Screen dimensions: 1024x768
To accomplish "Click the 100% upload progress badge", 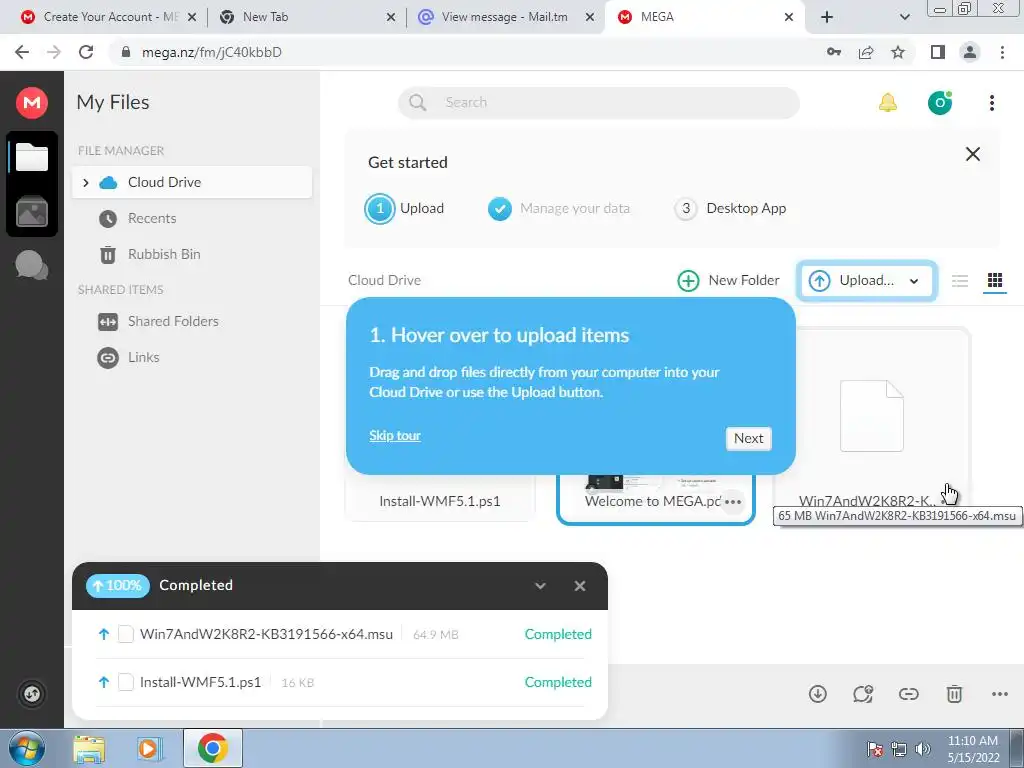I will pyautogui.click(x=118, y=586).
